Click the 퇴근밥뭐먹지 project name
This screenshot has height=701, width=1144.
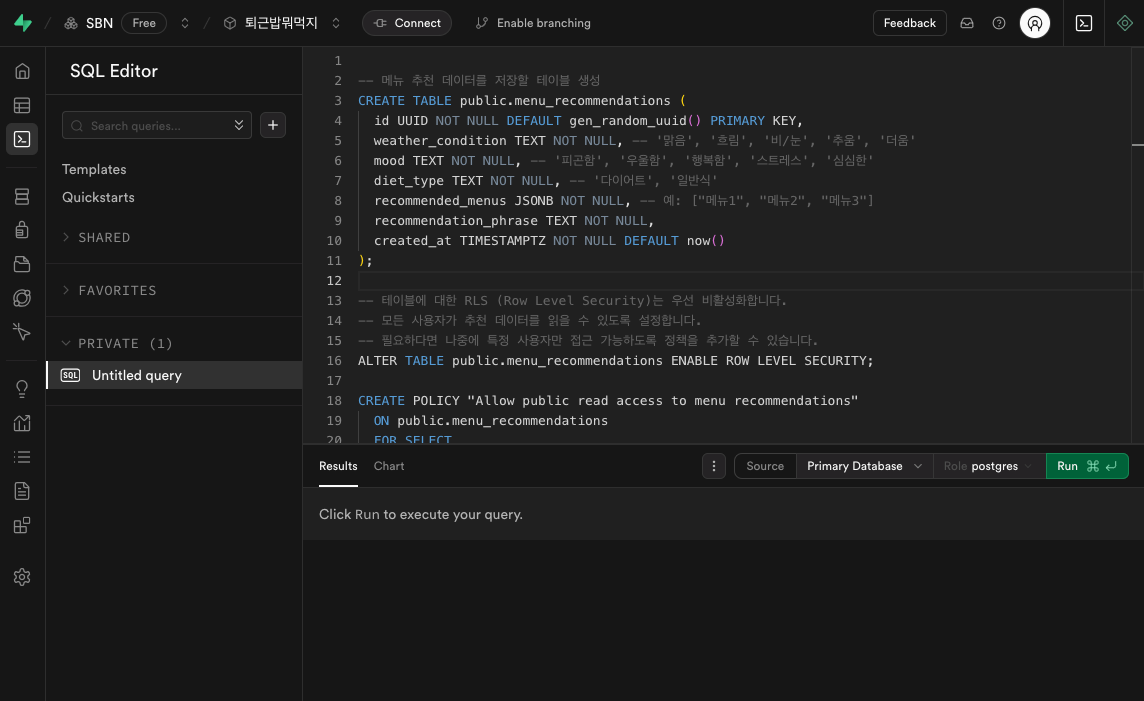281,23
